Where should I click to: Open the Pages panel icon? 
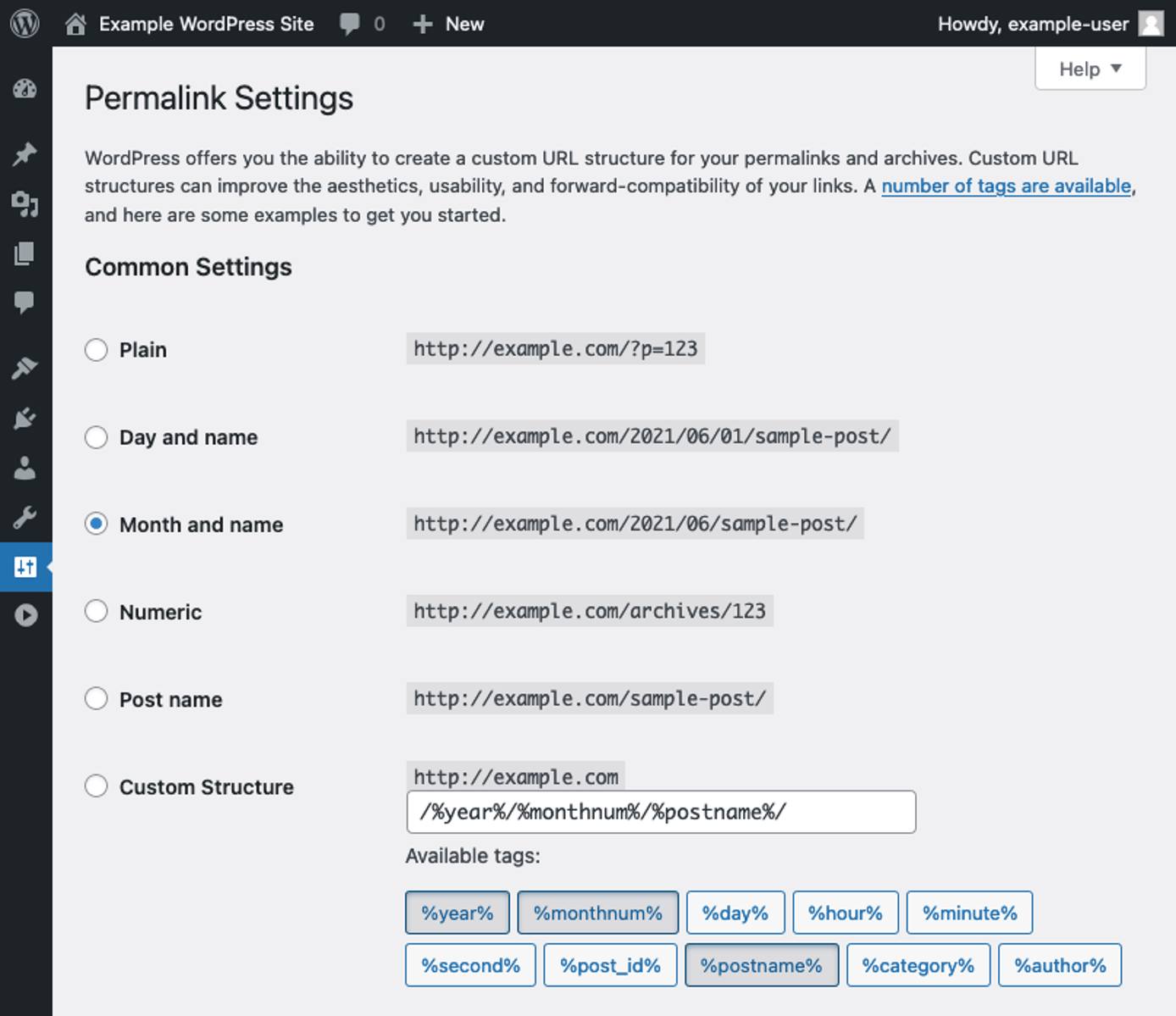coord(25,253)
